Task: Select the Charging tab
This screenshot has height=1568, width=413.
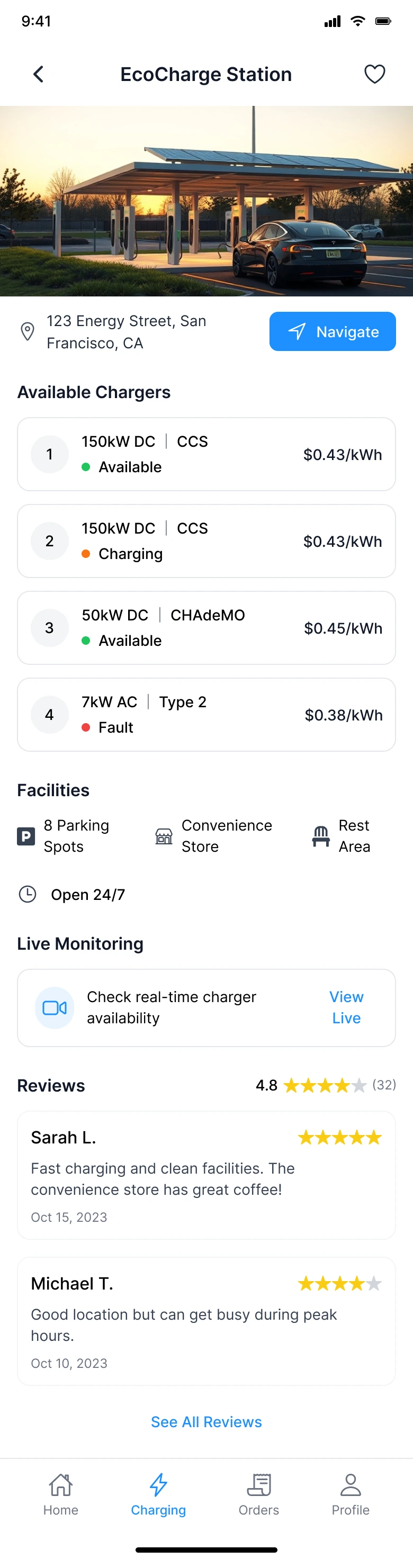Action: [158, 1494]
